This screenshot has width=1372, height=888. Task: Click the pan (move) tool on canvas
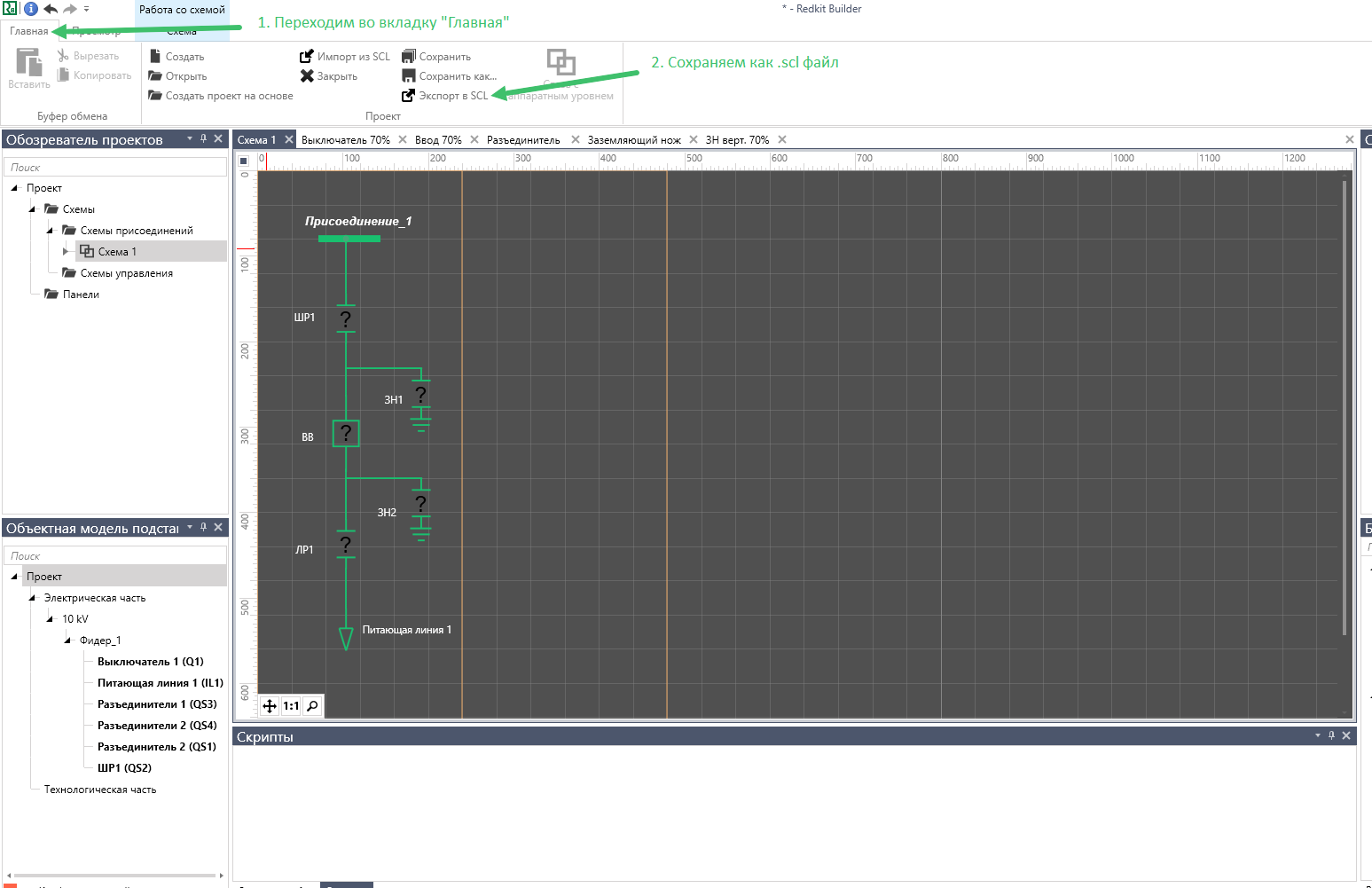pos(270,706)
